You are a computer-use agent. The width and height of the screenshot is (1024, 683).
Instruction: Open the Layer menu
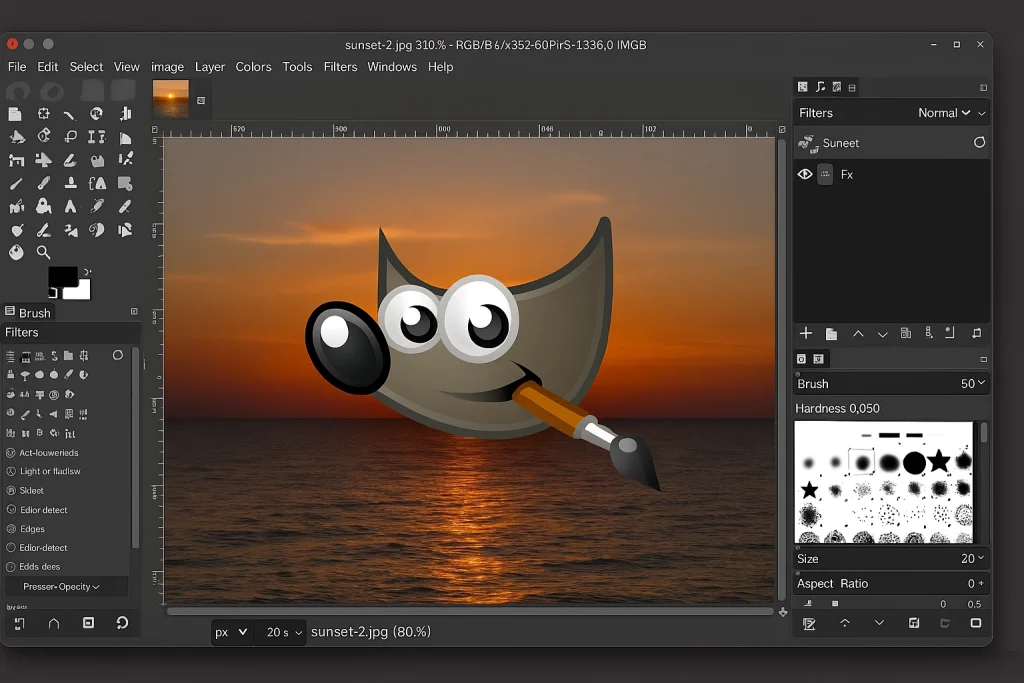click(x=210, y=67)
